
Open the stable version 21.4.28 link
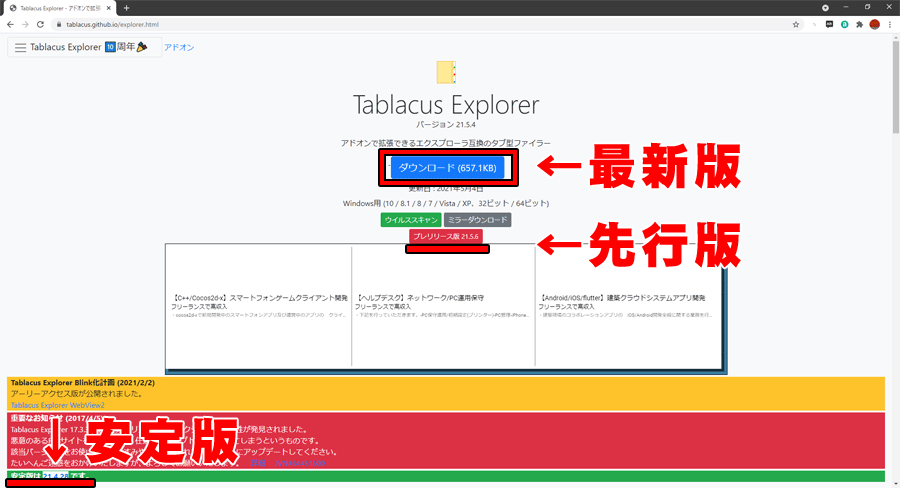coord(56,476)
